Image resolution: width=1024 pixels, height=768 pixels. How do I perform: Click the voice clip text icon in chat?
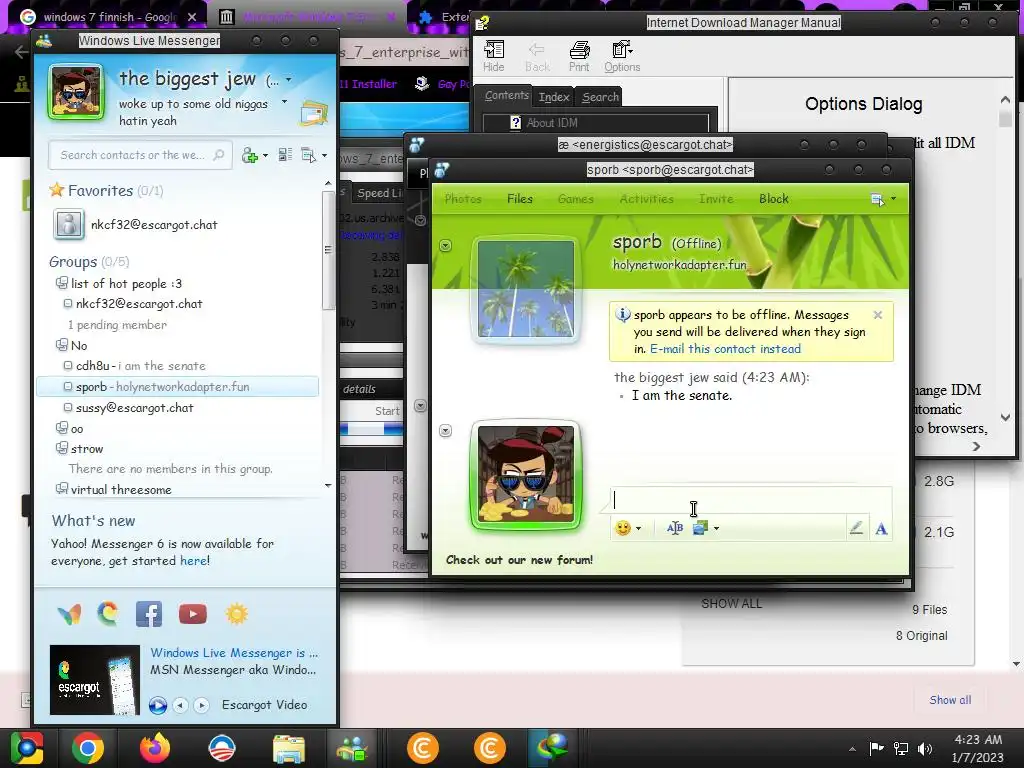[675, 528]
